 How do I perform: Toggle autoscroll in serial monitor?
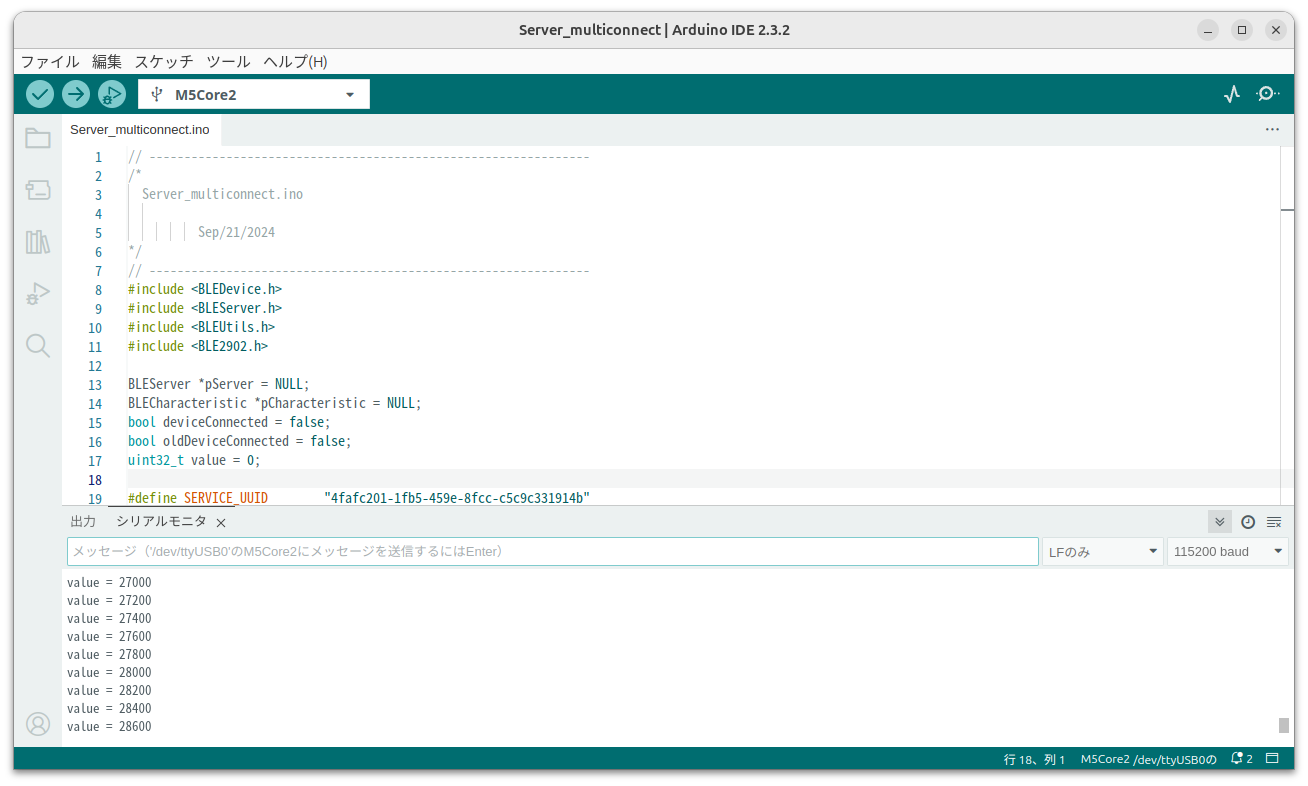pos(1220,522)
